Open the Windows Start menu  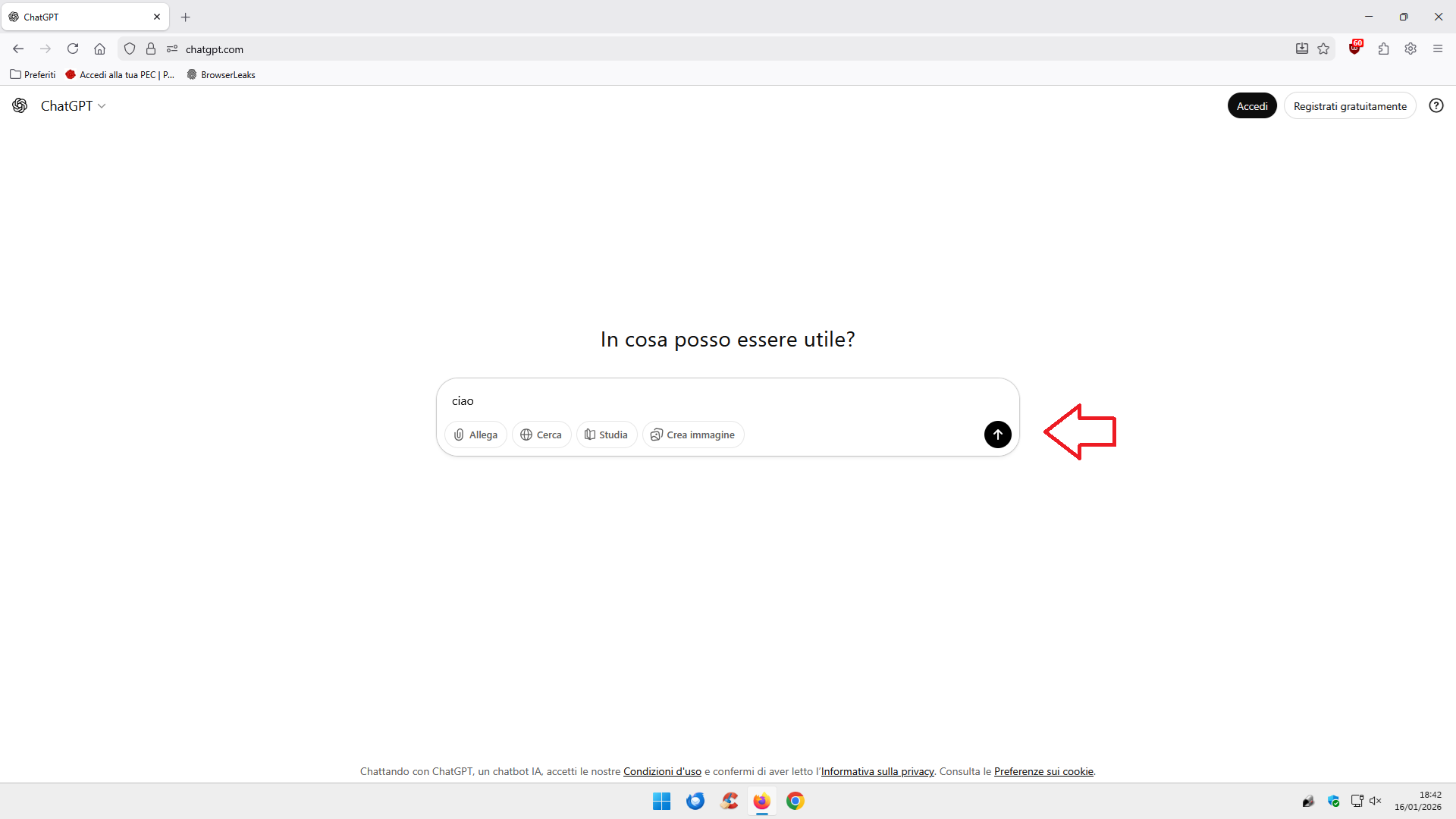pyautogui.click(x=661, y=801)
